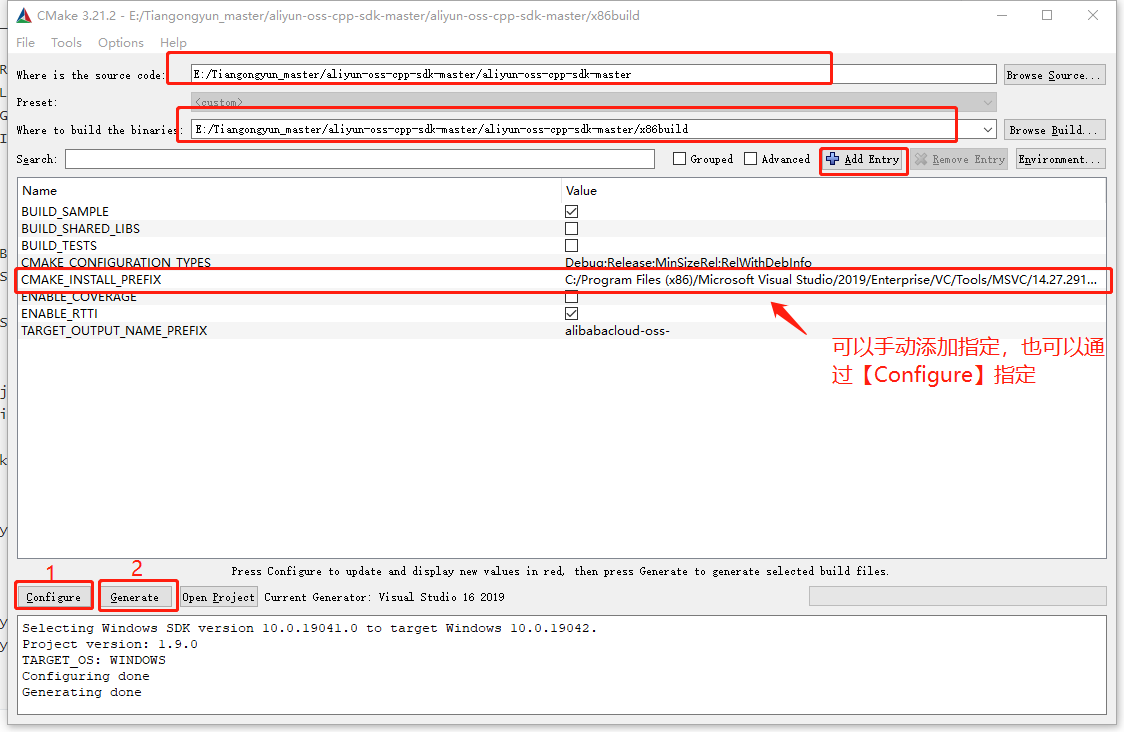Enable the BUILD_TESTS checkbox

tap(571, 246)
